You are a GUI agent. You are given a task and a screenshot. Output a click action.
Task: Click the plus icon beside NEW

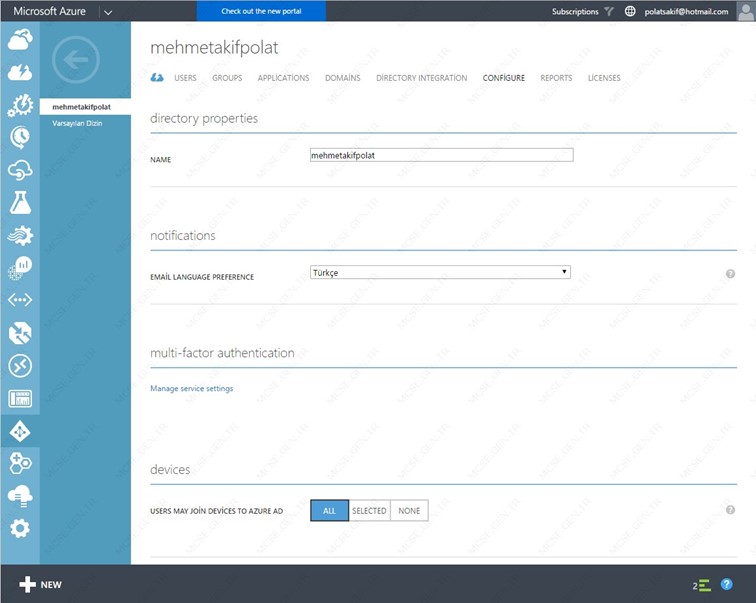click(x=27, y=584)
